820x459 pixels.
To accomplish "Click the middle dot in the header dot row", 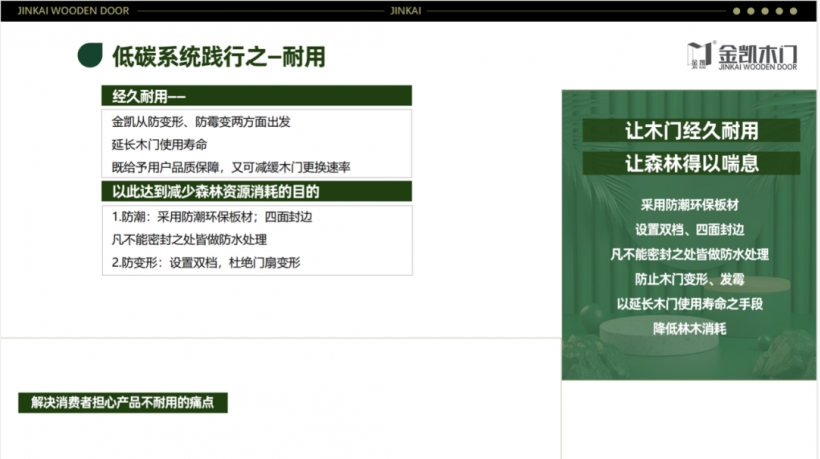I will click(765, 11).
